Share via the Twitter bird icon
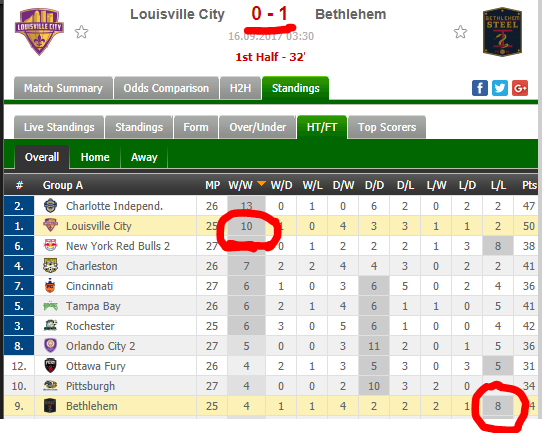 [500, 88]
